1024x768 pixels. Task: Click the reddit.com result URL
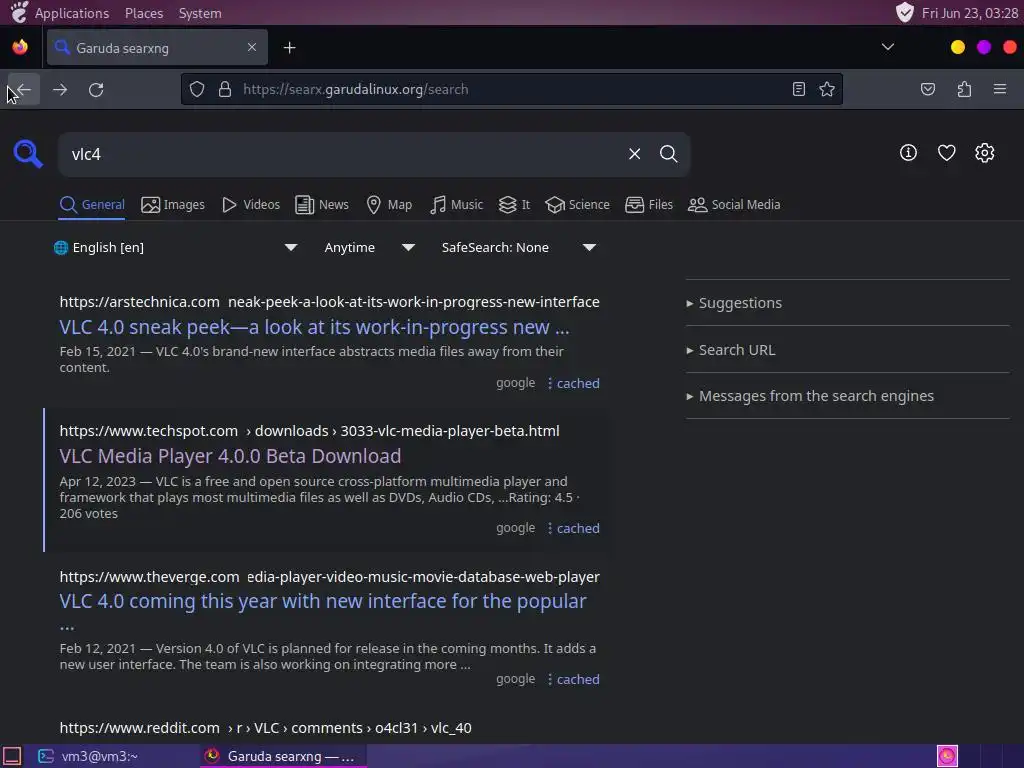tap(265, 728)
